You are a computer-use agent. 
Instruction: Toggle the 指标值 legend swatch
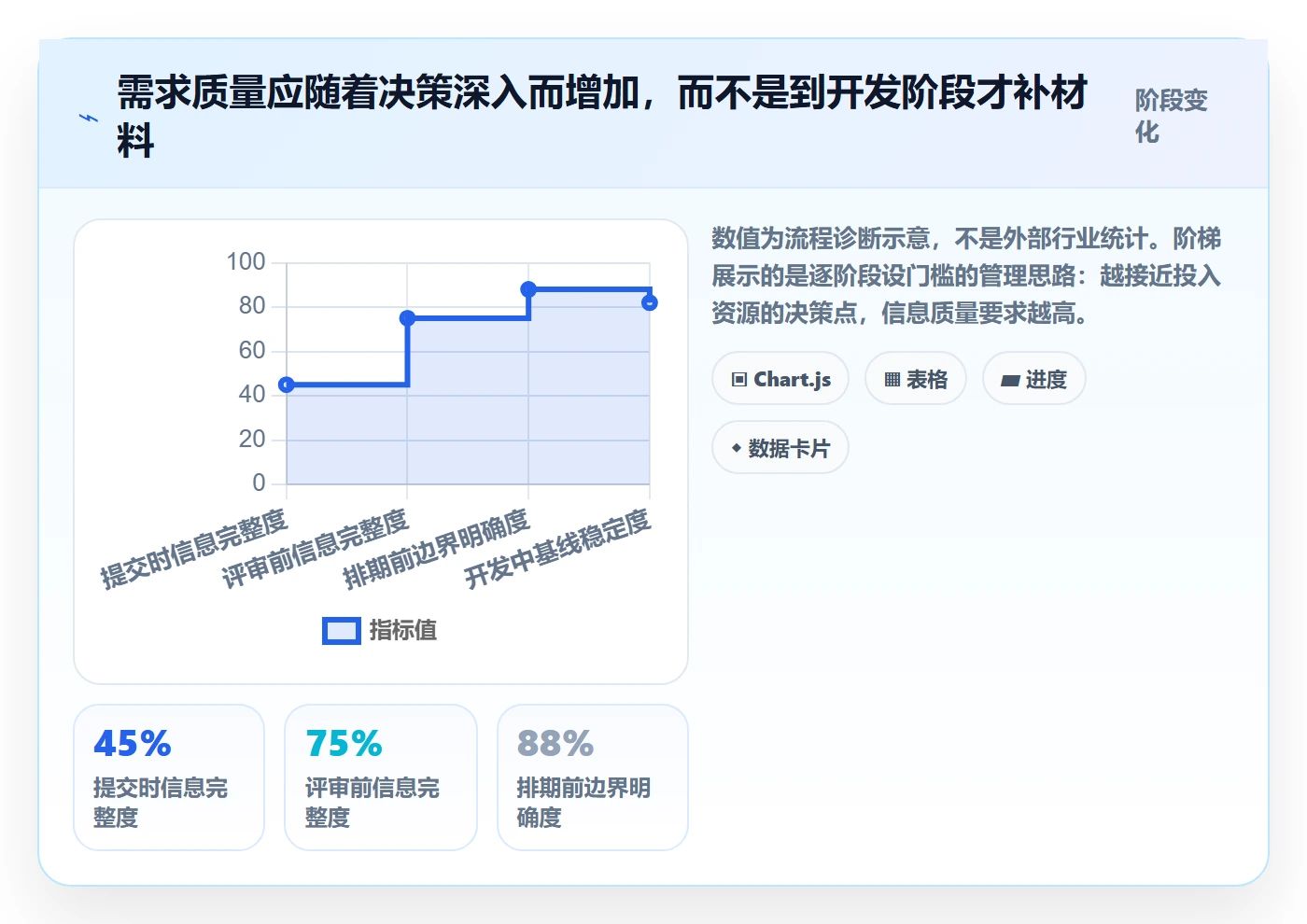[x=341, y=631]
